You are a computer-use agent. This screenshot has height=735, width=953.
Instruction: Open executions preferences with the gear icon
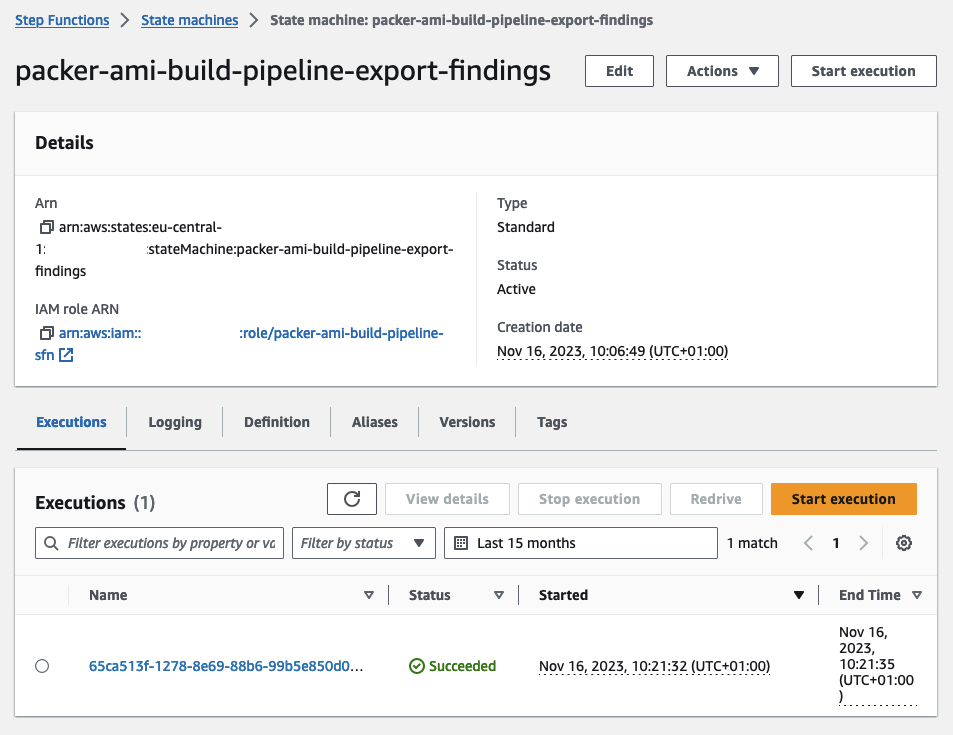pyautogui.click(x=904, y=542)
